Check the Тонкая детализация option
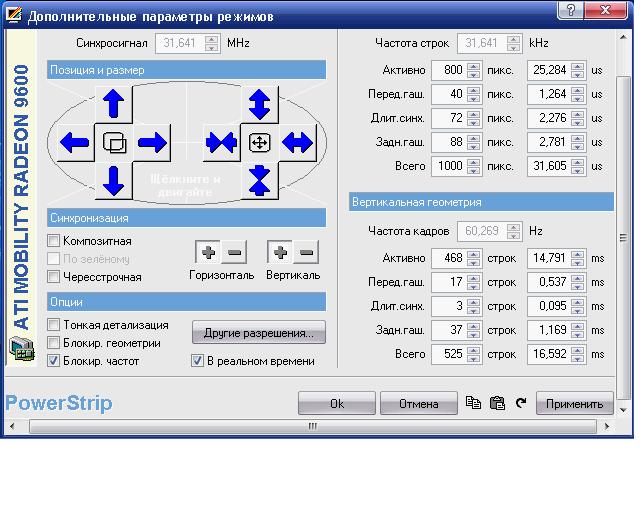This screenshot has width=640, height=512. pyautogui.click(x=55, y=325)
